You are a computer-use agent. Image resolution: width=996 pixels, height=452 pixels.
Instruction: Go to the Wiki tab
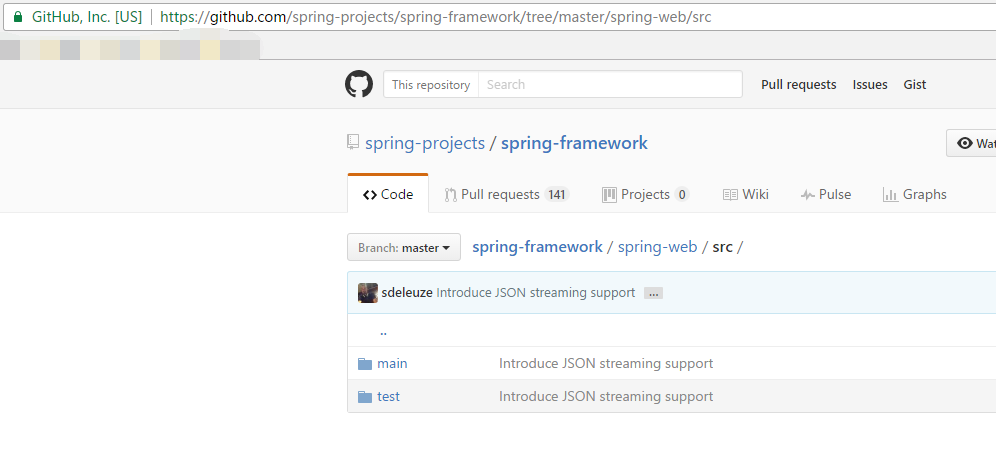click(746, 194)
